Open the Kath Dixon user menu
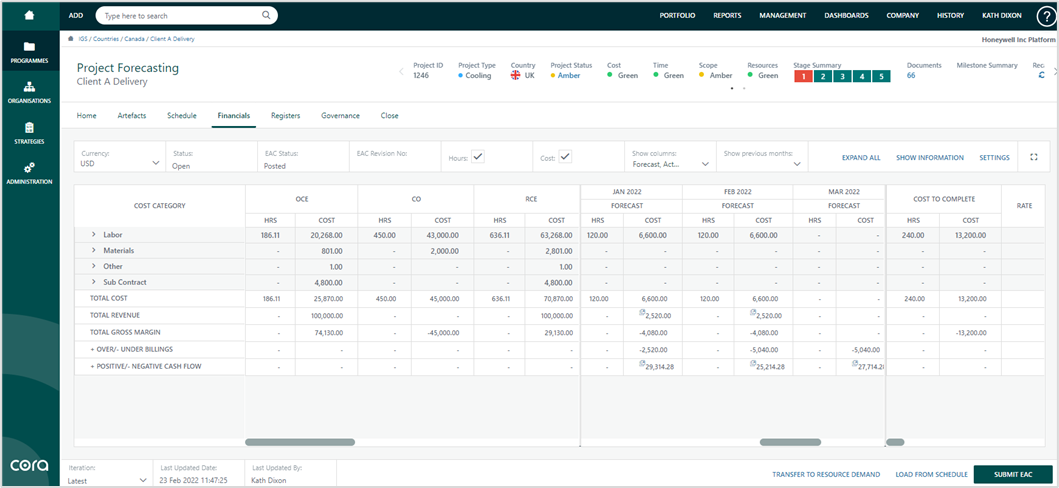Viewport: 1059px width, 488px height. point(1004,16)
